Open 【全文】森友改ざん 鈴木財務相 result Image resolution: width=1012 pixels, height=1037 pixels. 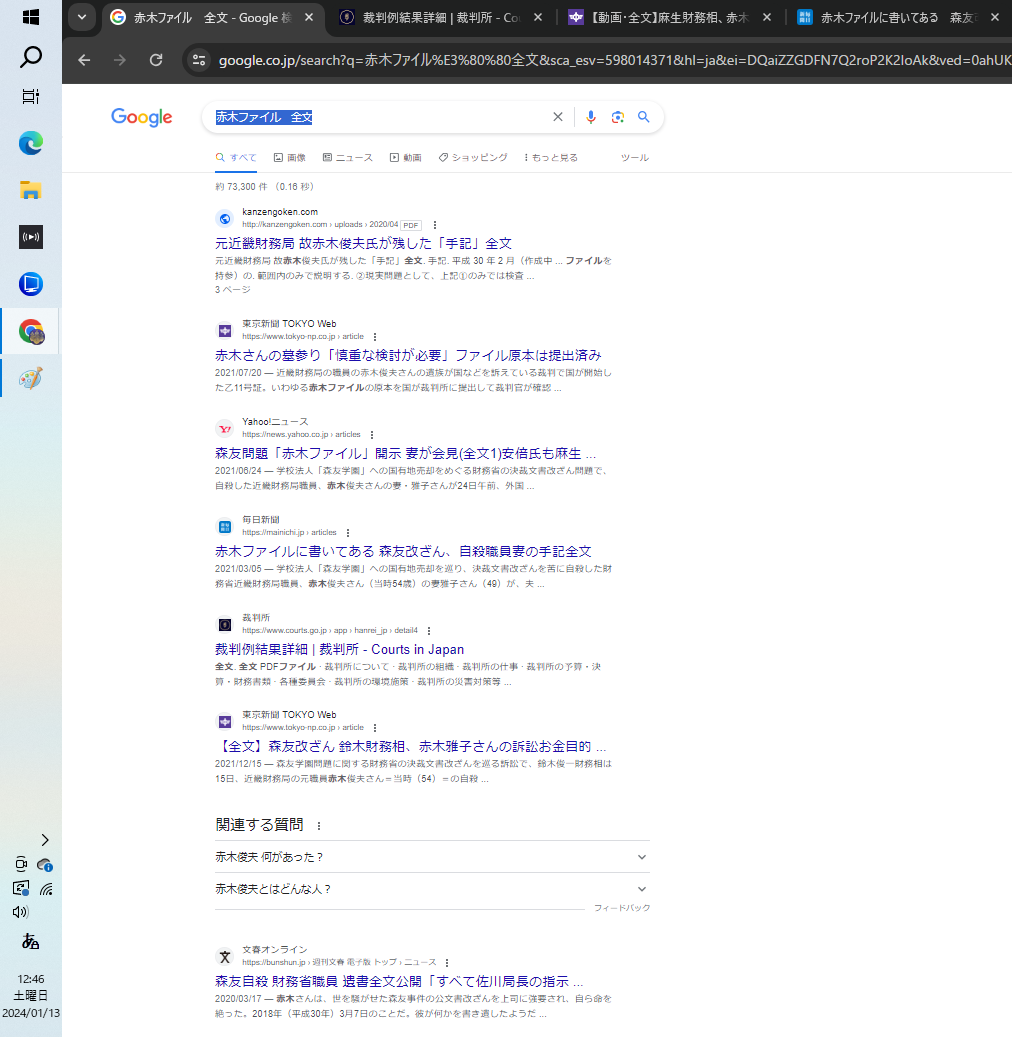click(410, 747)
